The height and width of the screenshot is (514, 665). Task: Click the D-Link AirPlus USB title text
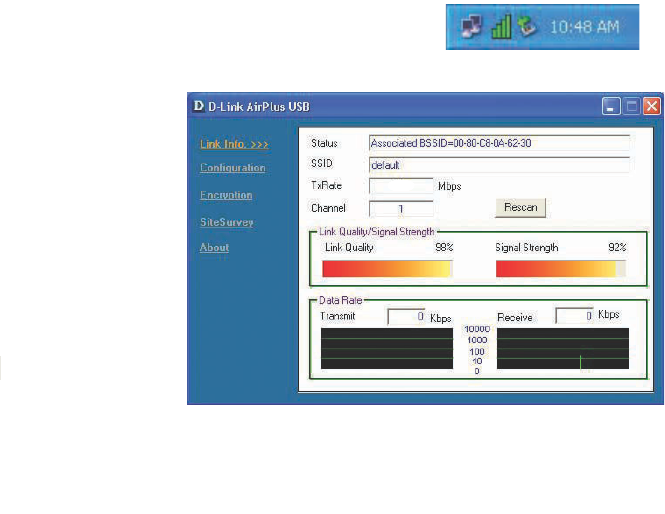point(259,106)
